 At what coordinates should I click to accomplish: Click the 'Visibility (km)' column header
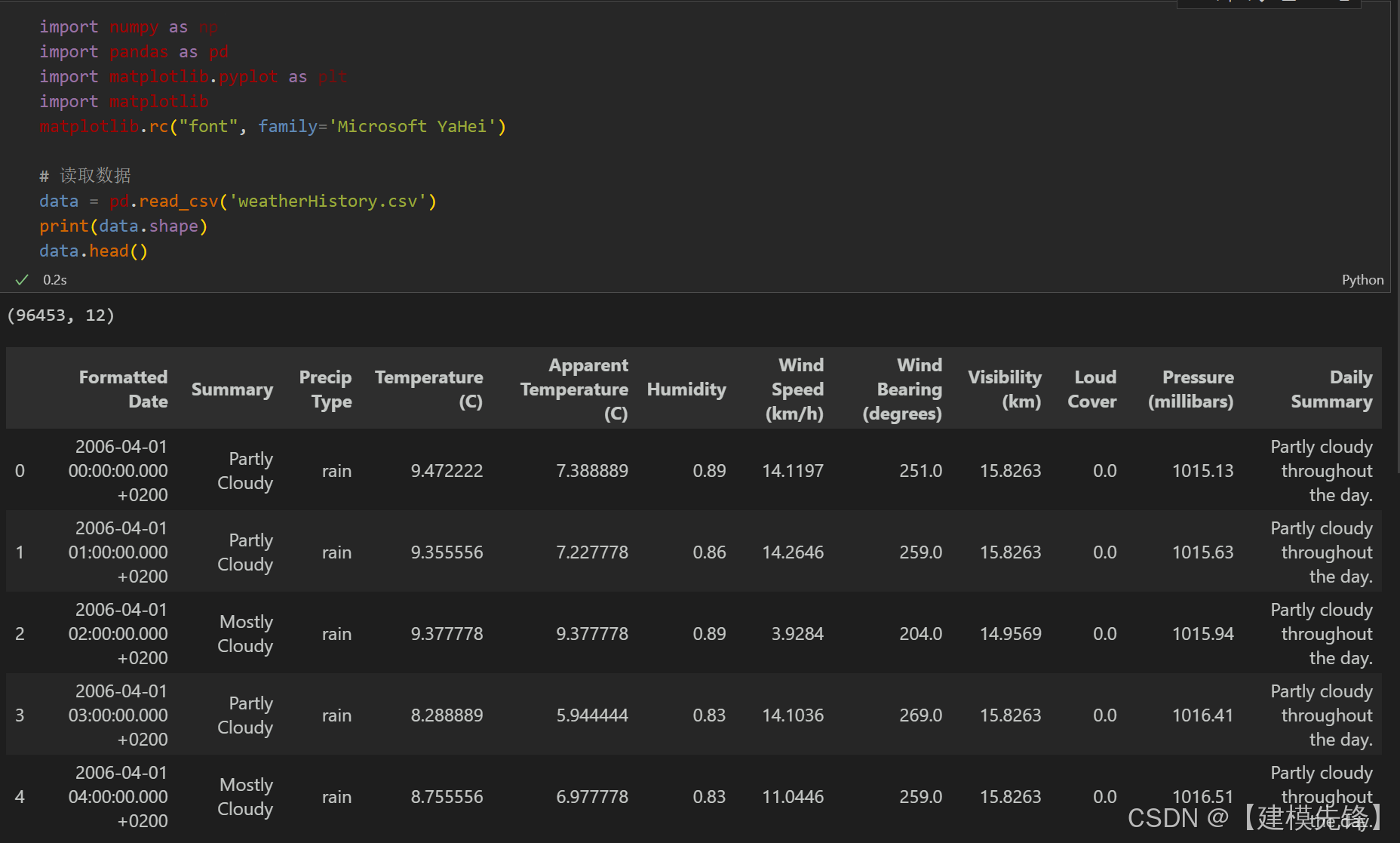click(x=1004, y=389)
